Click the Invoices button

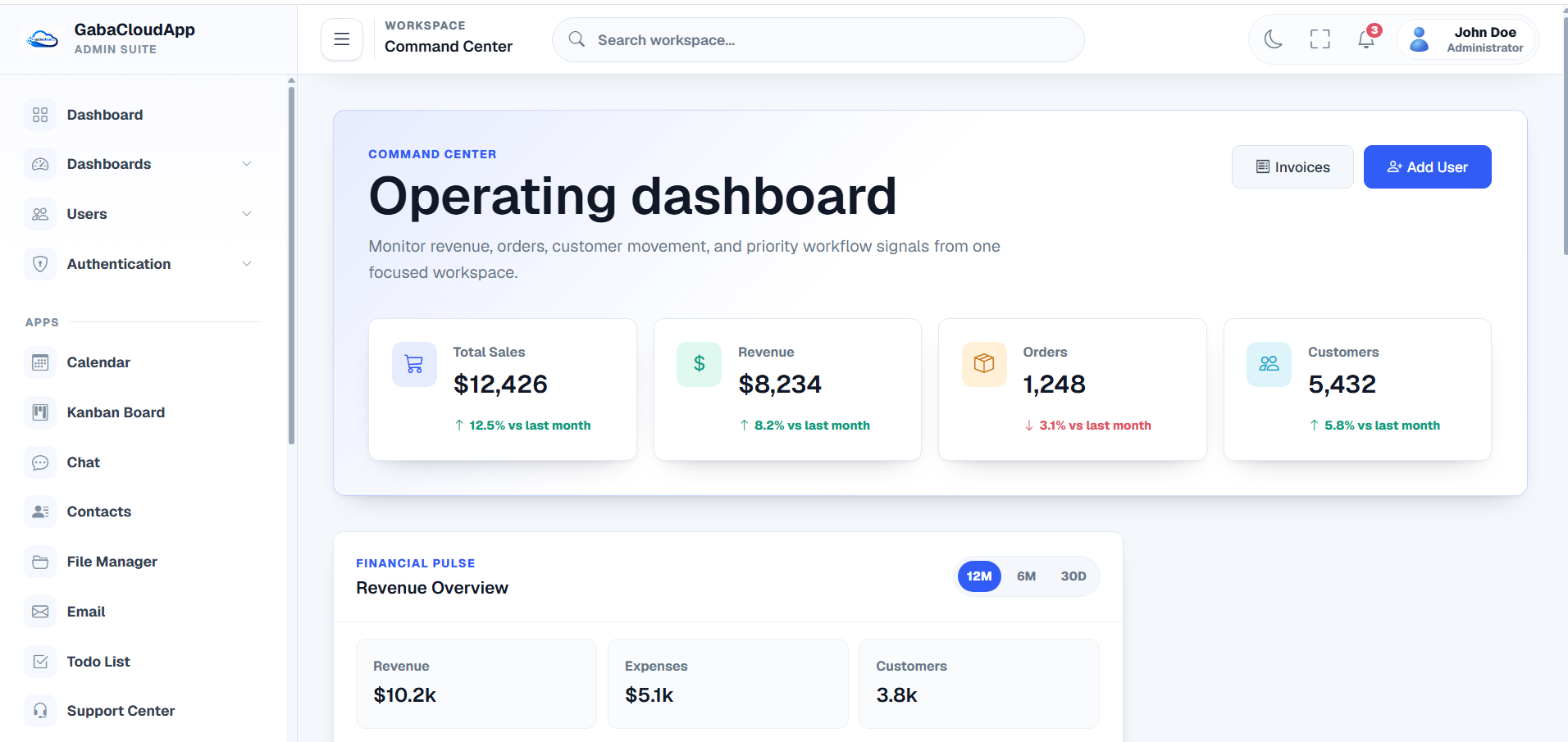[x=1292, y=167]
